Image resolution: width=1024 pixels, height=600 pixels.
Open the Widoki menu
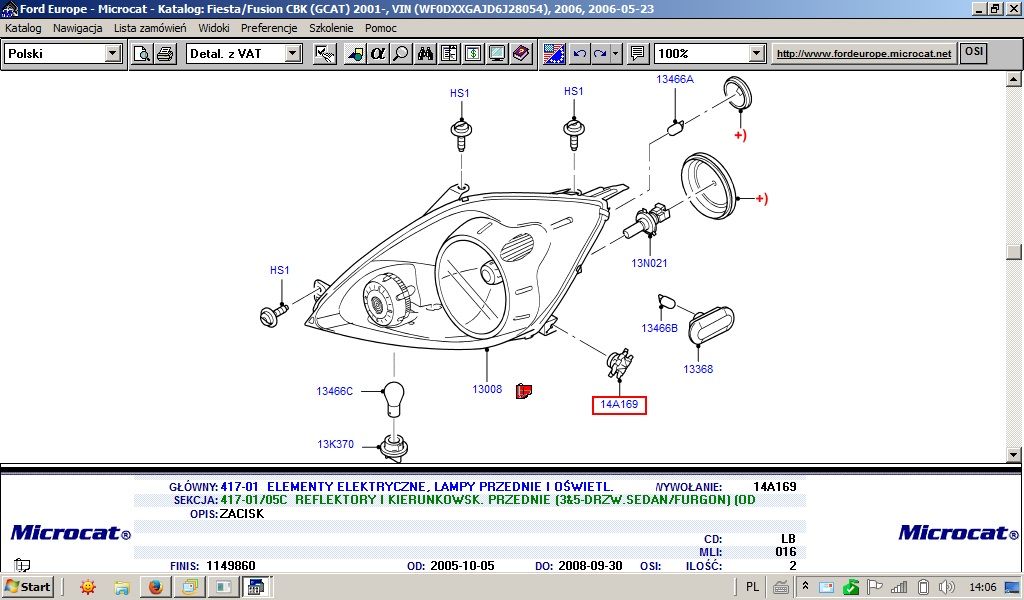(214, 28)
